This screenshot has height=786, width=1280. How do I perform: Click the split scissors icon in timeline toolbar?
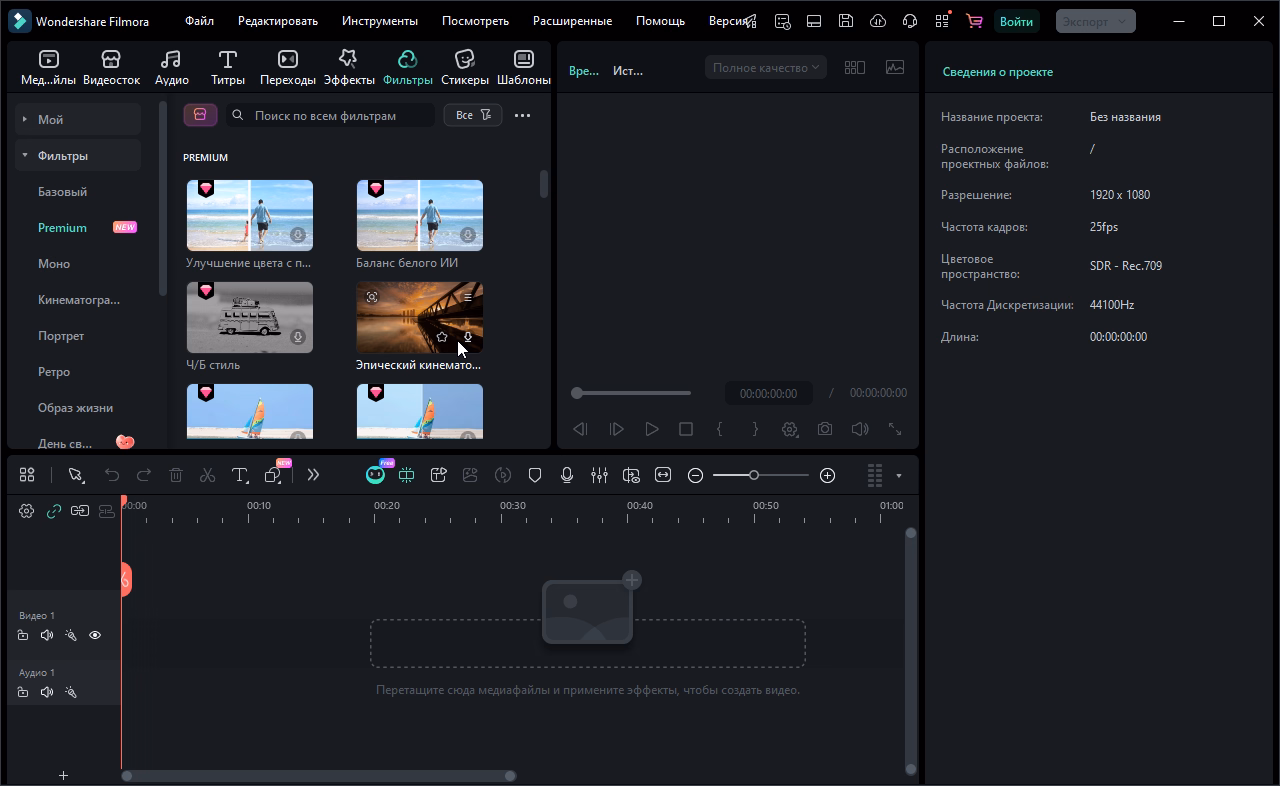coord(207,476)
